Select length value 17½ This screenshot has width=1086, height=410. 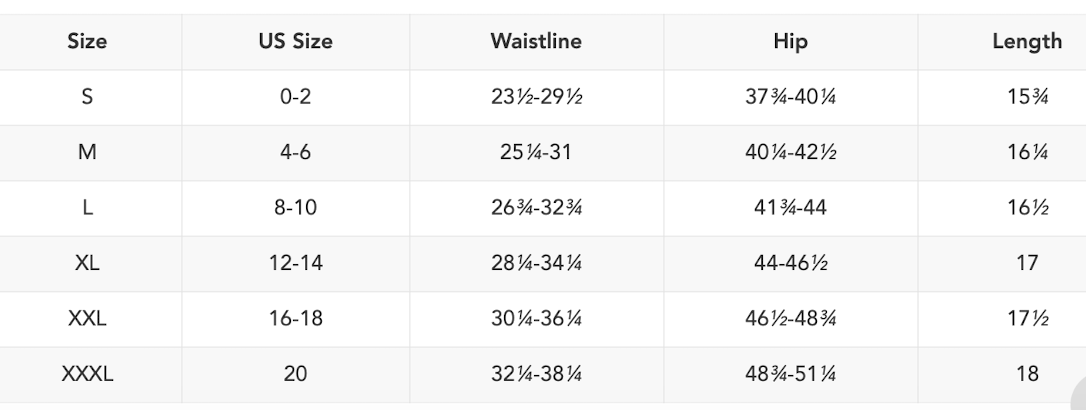[1027, 320]
